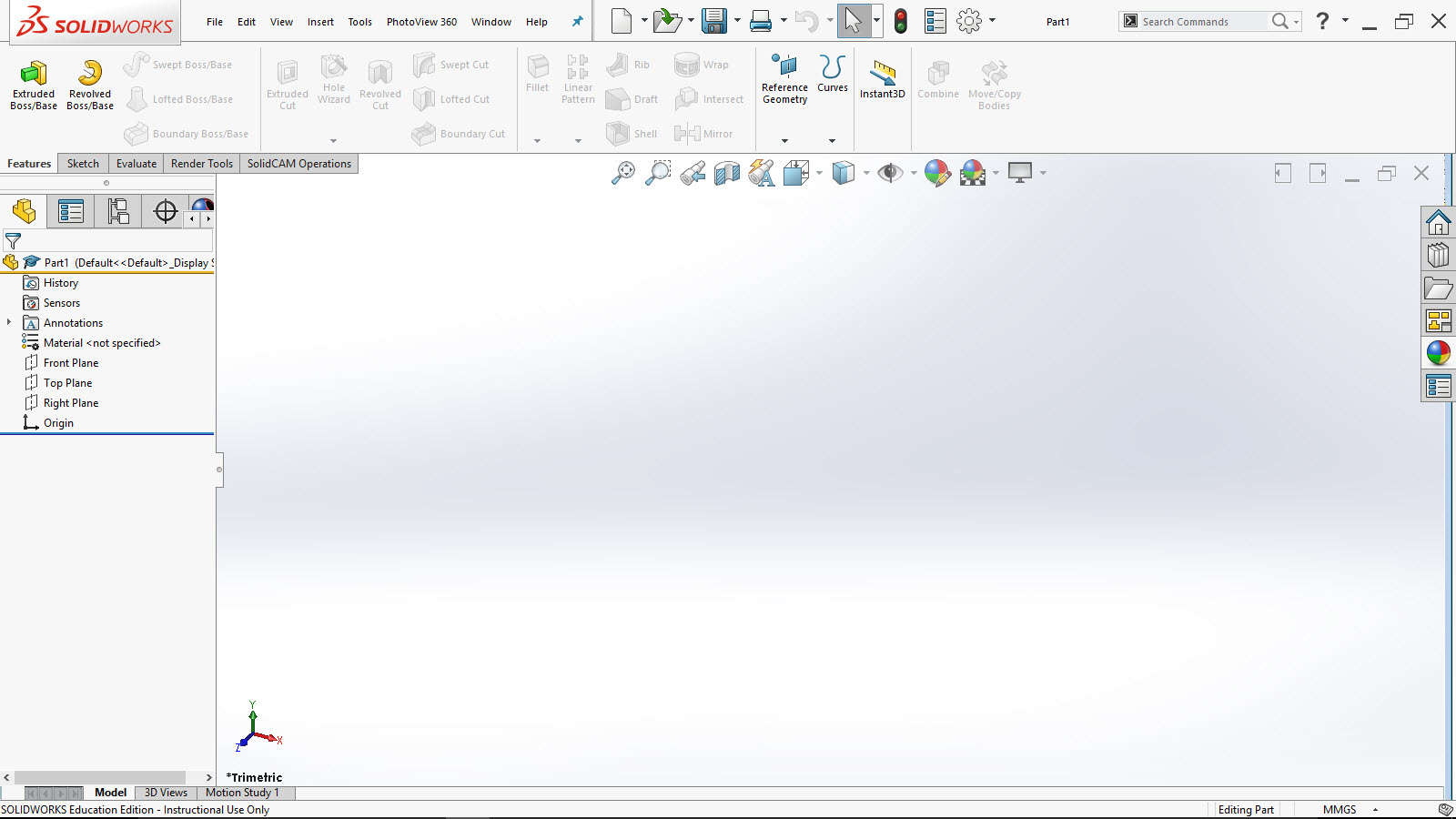
Task: Open the Appearances panel in the task pane
Action: pyautogui.click(x=1439, y=353)
